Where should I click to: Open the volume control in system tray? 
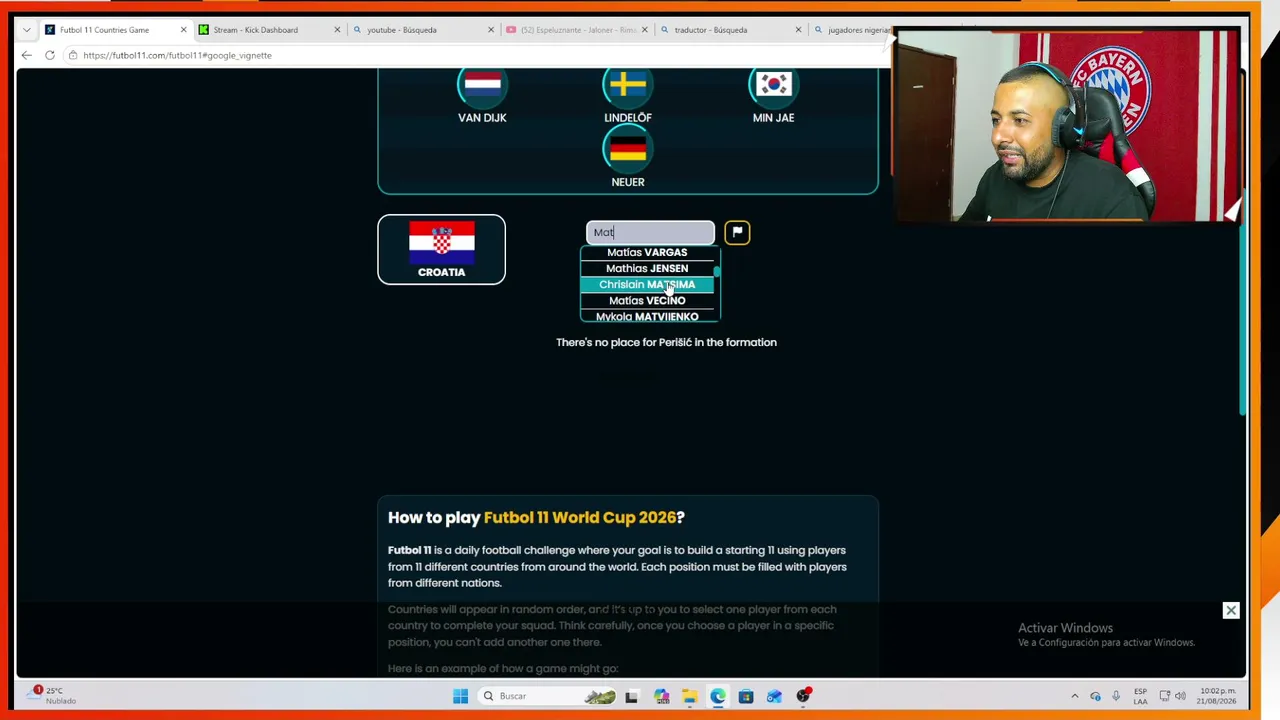tap(1180, 696)
